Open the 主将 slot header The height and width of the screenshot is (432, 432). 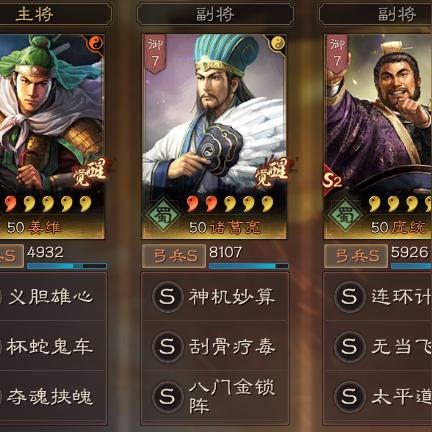point(53,15)
